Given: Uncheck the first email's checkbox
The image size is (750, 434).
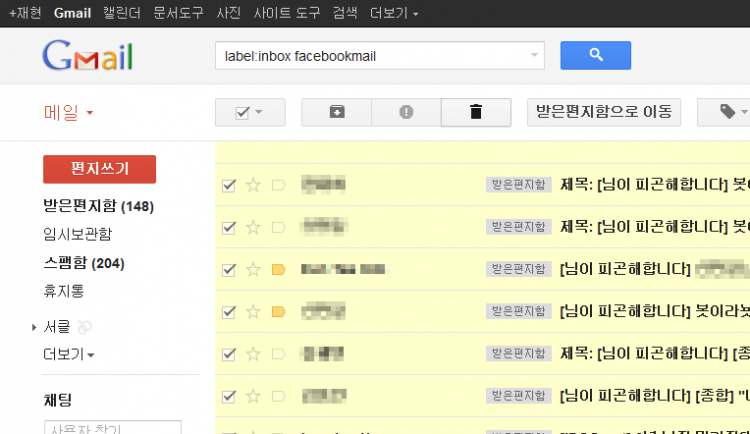Looking at the screenshot, I should 229,185.
